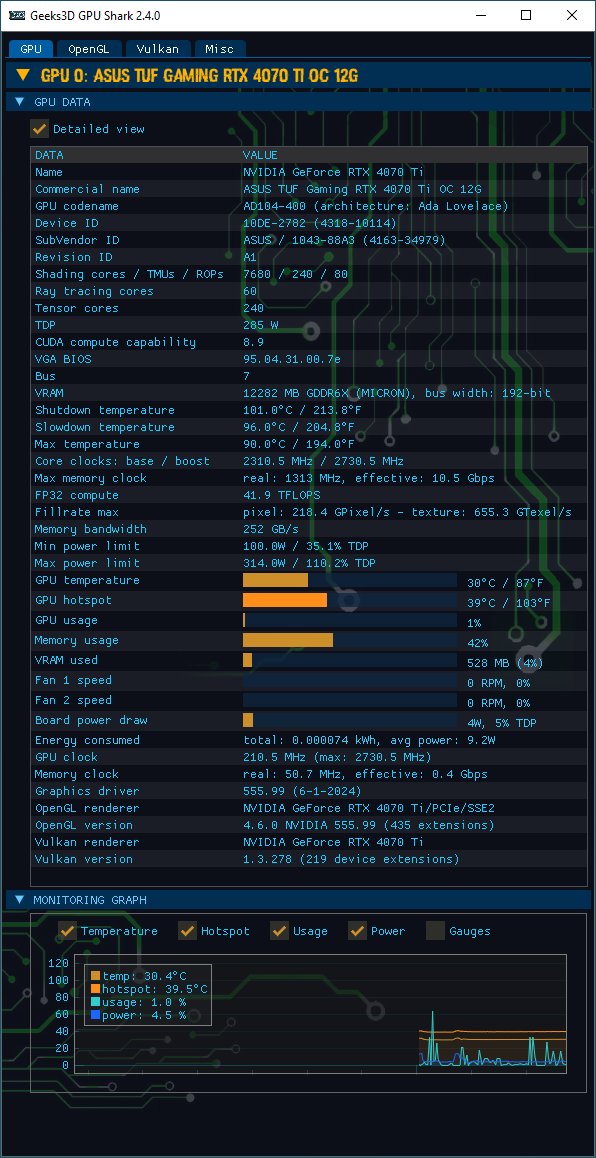
Task: Toggle the Usage graph checkbox
Action: click(279, 931)
